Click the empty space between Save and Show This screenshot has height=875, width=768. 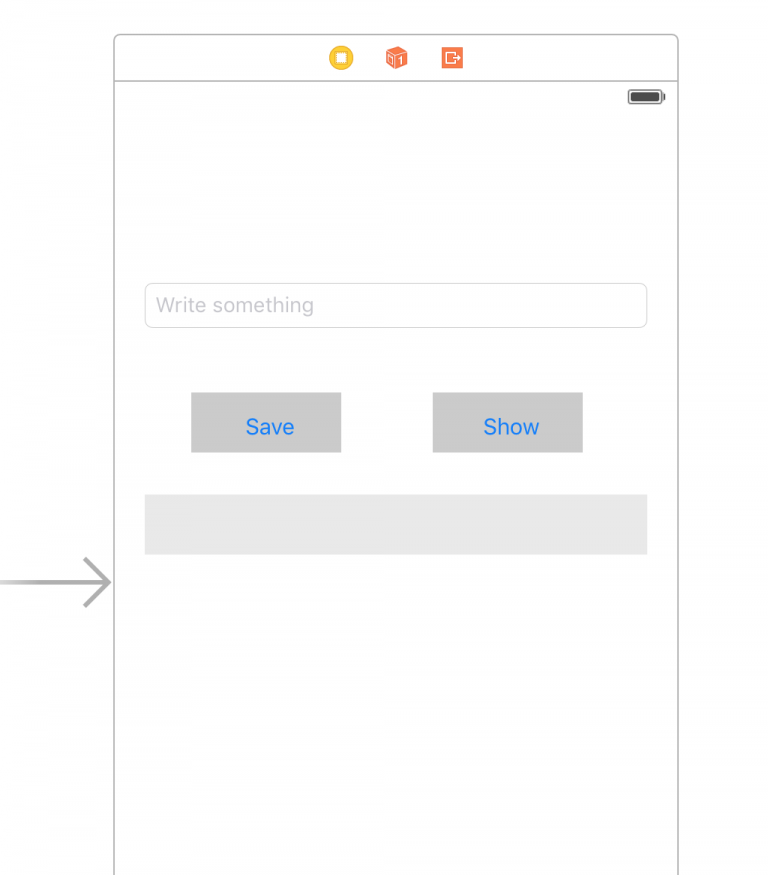click(387, 423)
